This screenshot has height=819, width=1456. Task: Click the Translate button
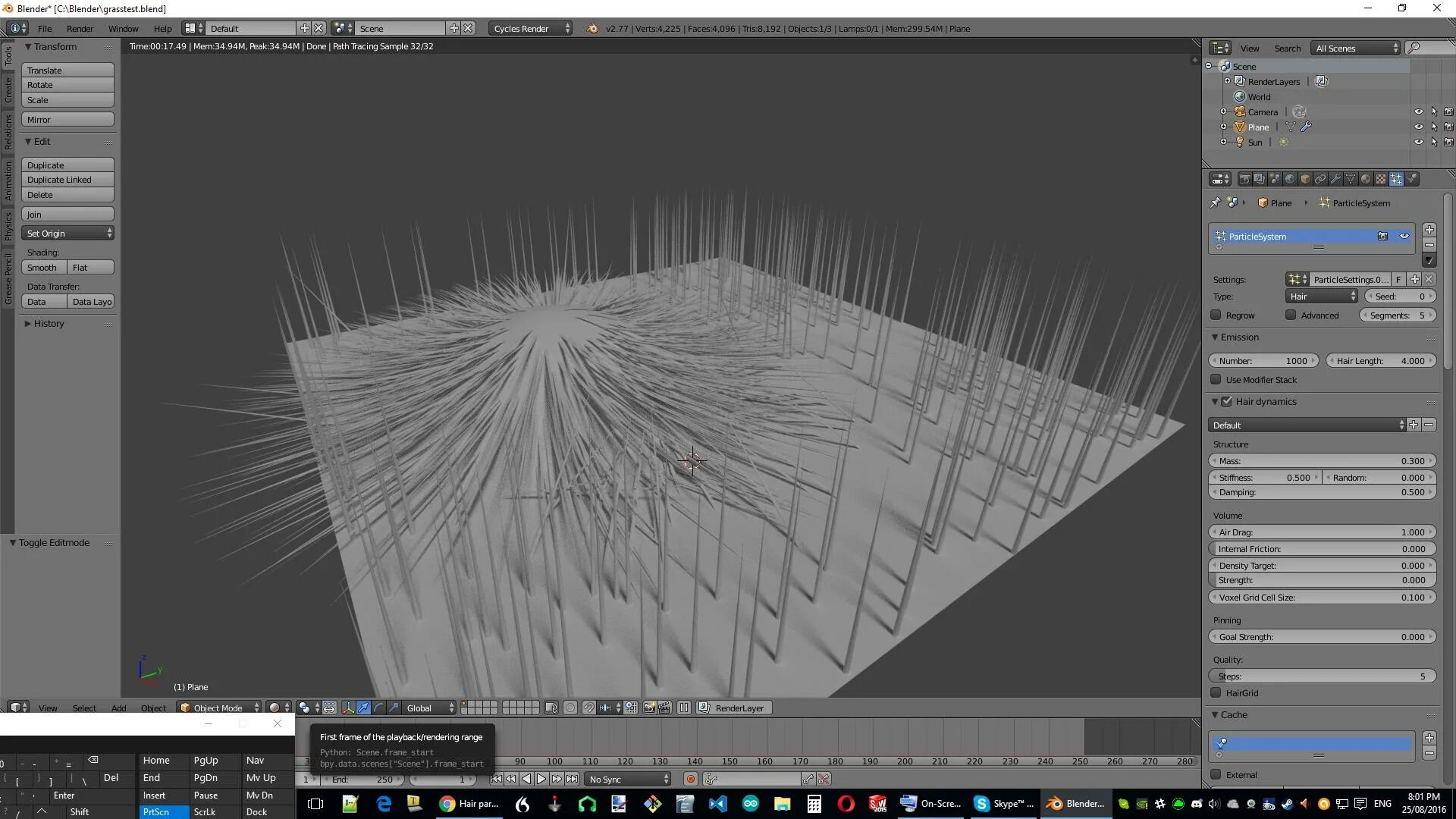point(68,70)
